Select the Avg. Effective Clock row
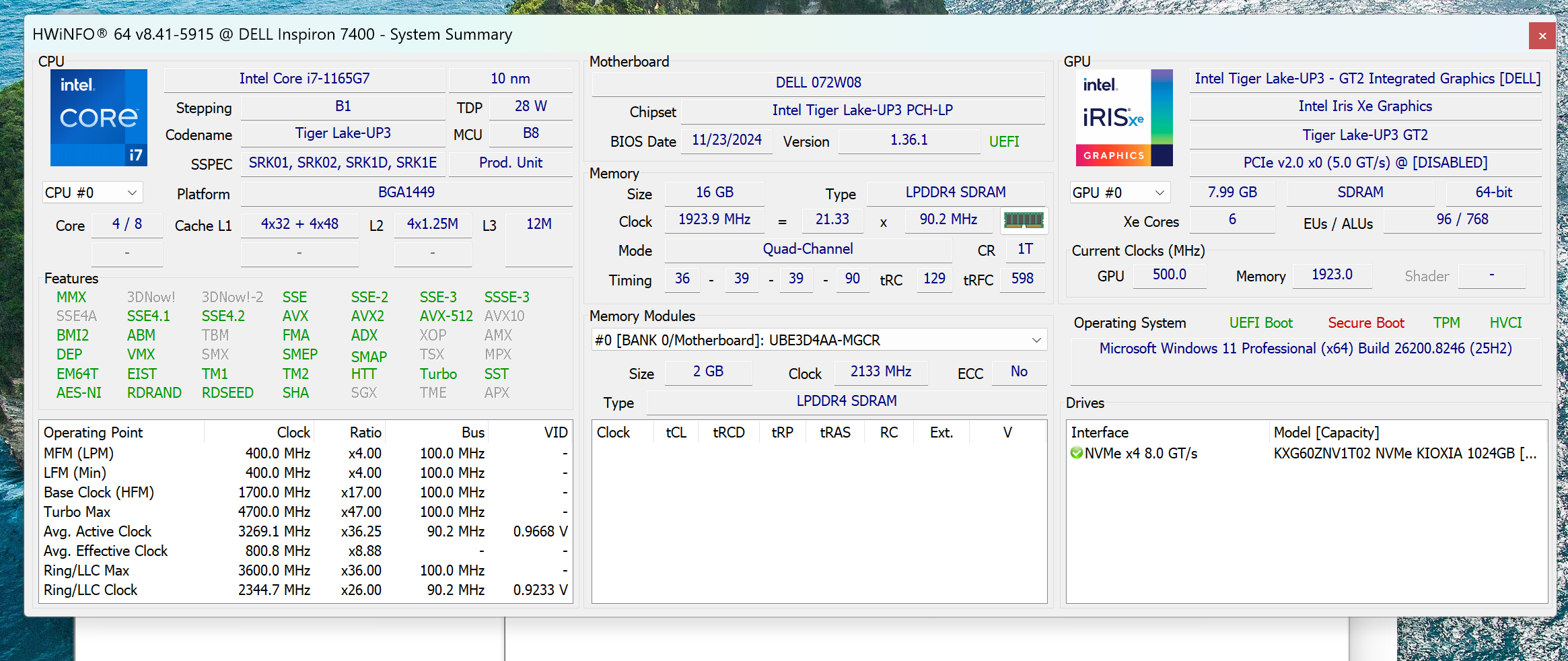The height and width of the screenshot is (661, 1568). [306, 551]
